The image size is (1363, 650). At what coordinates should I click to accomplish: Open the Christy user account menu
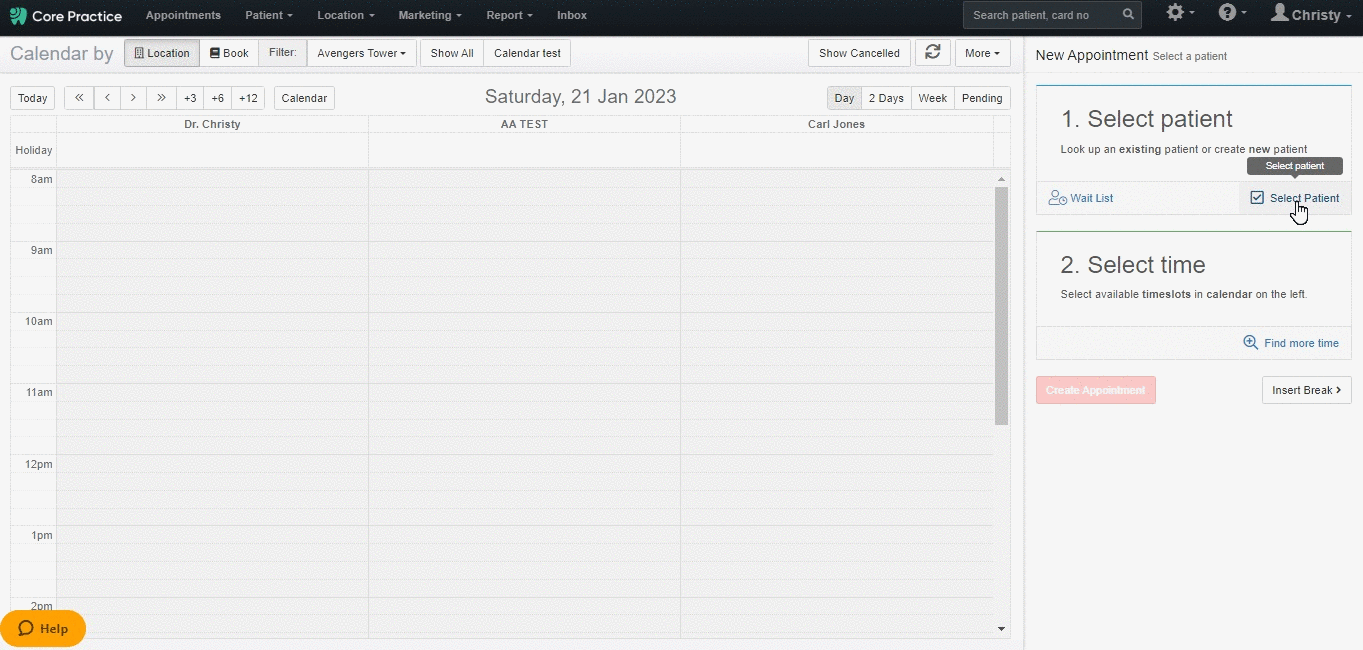click(1312, 14)
